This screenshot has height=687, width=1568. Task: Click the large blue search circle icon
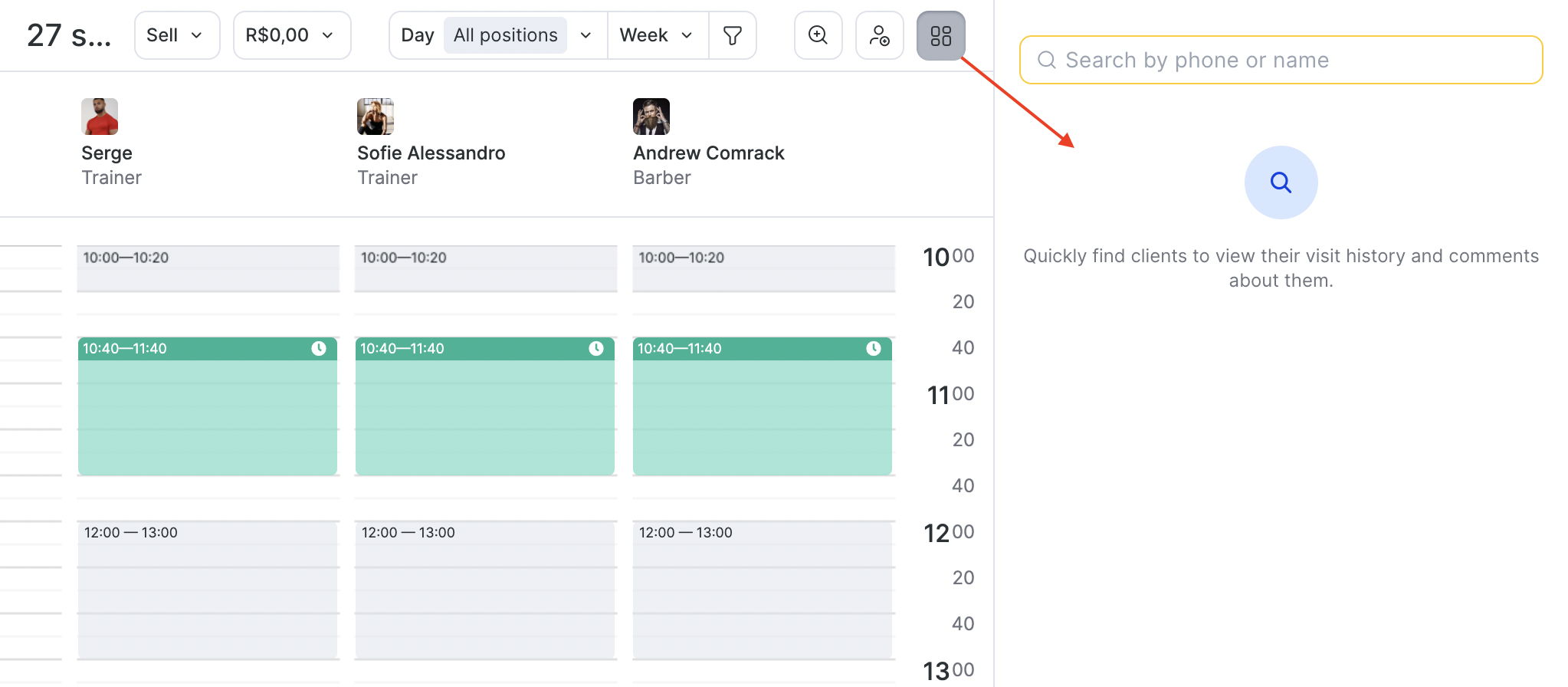[1281, 182]
